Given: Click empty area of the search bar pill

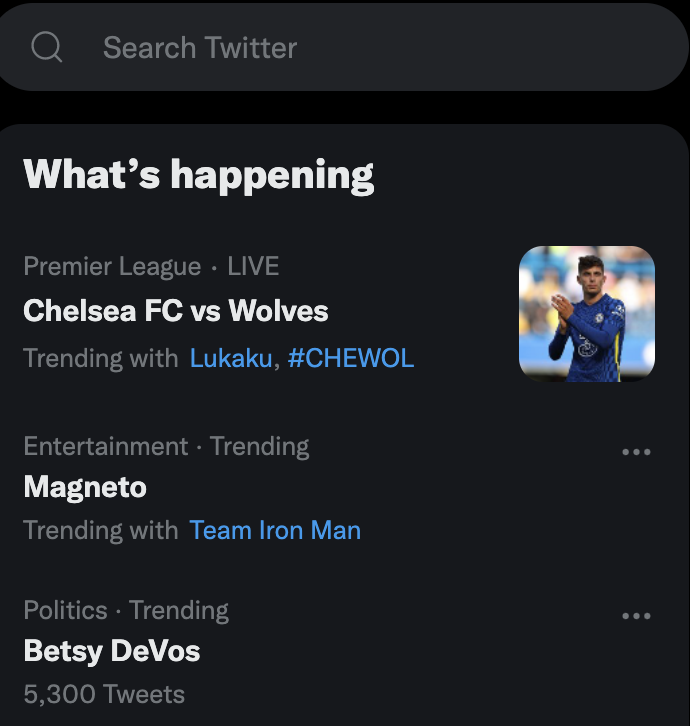Looking at the screenshot, I should tap(486, 47).
